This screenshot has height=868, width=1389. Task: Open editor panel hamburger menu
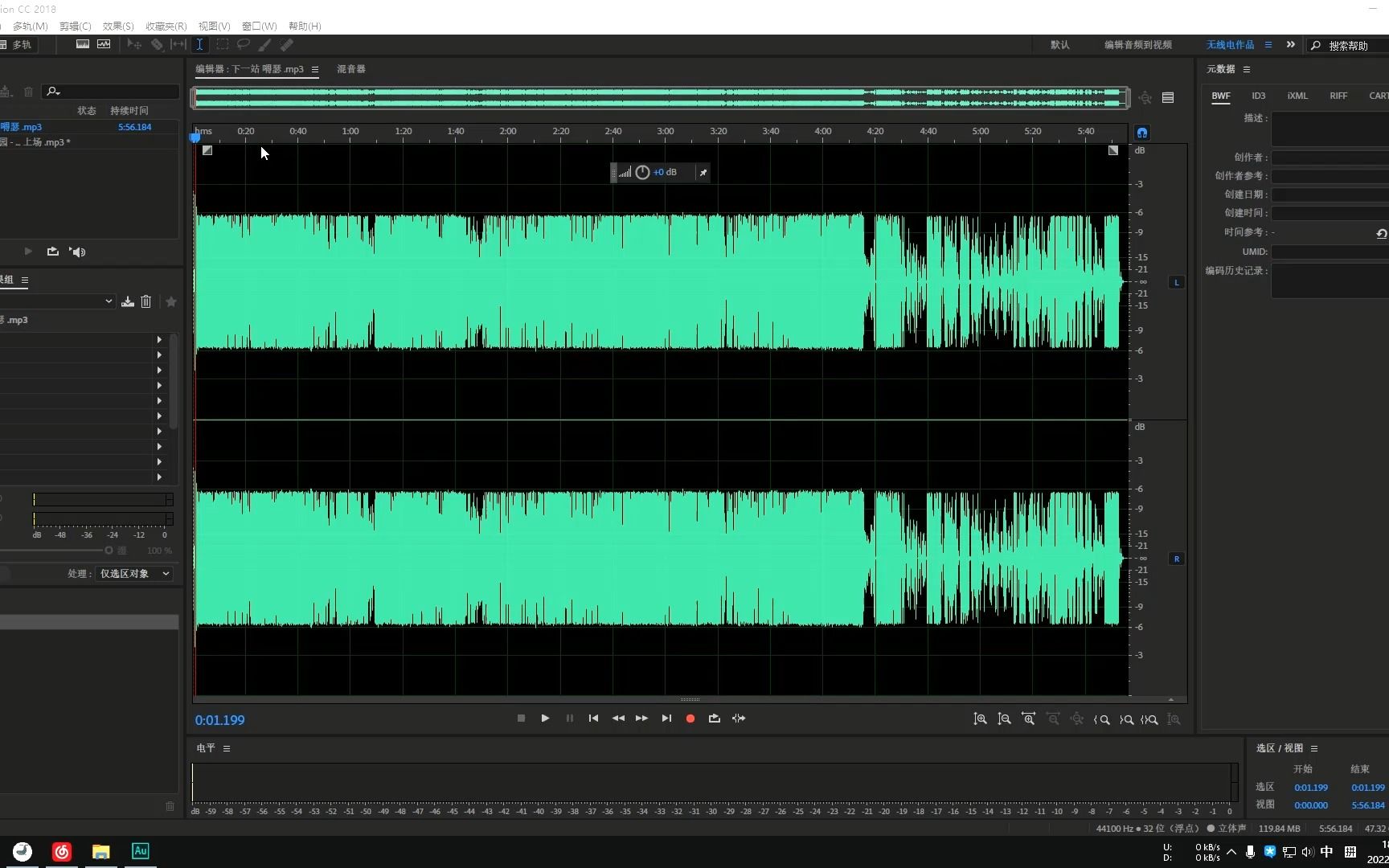pyautogui.click(x=315, y=70)
